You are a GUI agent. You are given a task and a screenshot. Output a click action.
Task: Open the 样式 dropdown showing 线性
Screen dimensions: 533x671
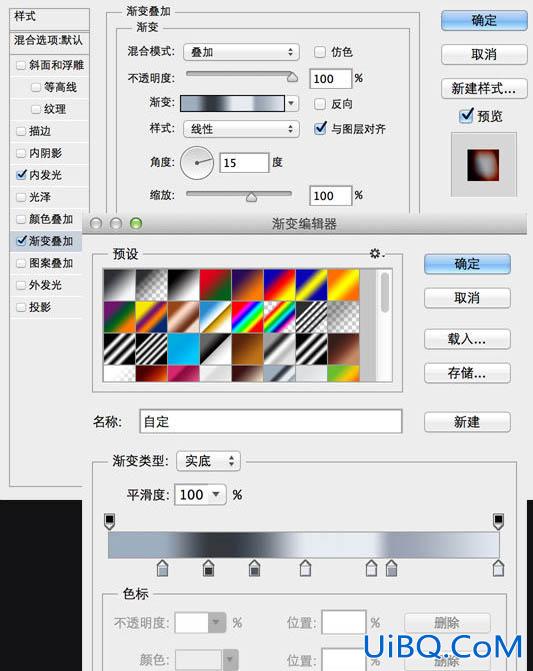[x=241, y=129]
